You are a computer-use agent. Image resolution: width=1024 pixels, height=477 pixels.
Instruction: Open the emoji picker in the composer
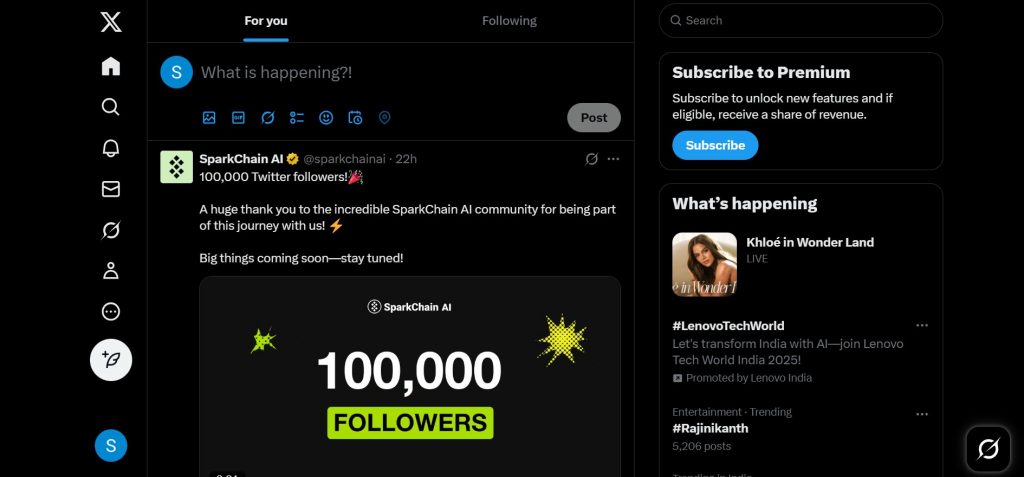click(326, 118)
